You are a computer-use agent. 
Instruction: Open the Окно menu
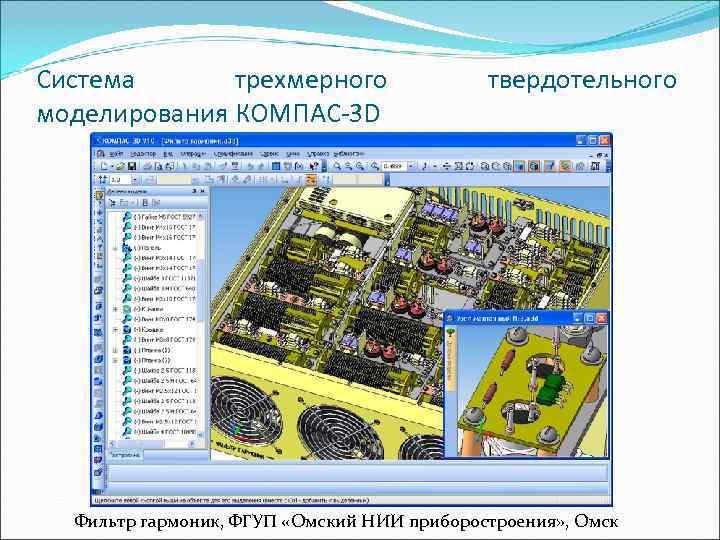click(292, 154)
